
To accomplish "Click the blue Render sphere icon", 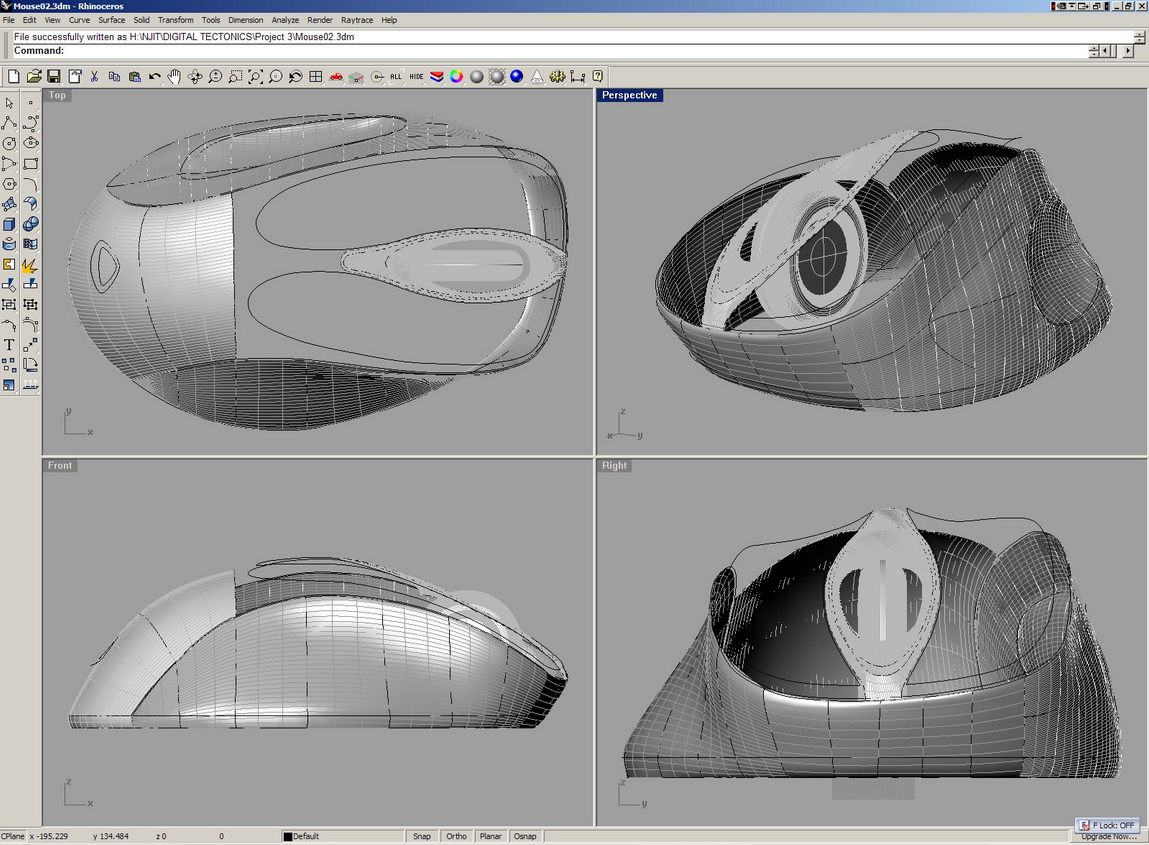I will (517, 76).
